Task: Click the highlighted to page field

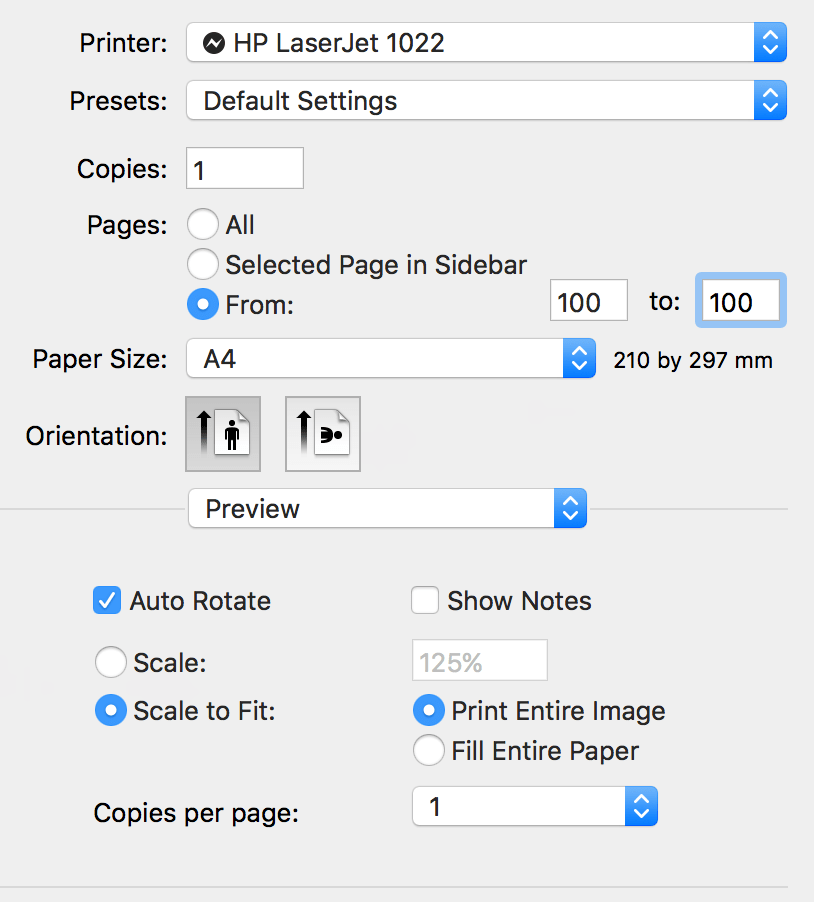Action: click(740, 300)
